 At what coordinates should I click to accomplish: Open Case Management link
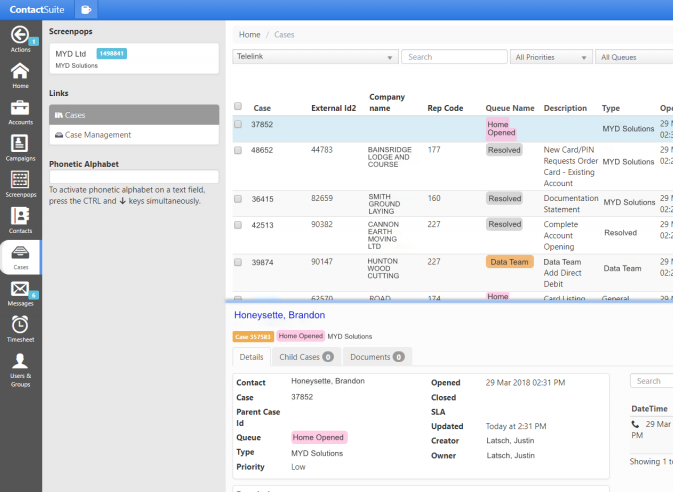coord(134,135)
